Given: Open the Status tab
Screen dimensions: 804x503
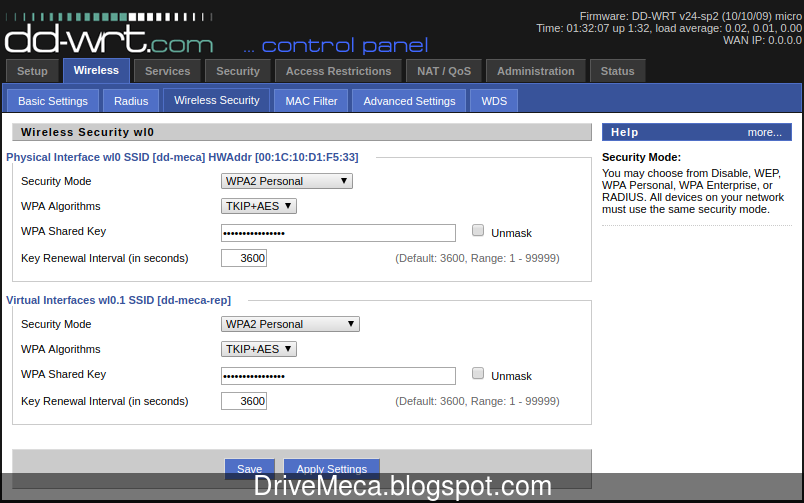Looking at the screenshot, I should pyautogui.click(x=617, y=71).
